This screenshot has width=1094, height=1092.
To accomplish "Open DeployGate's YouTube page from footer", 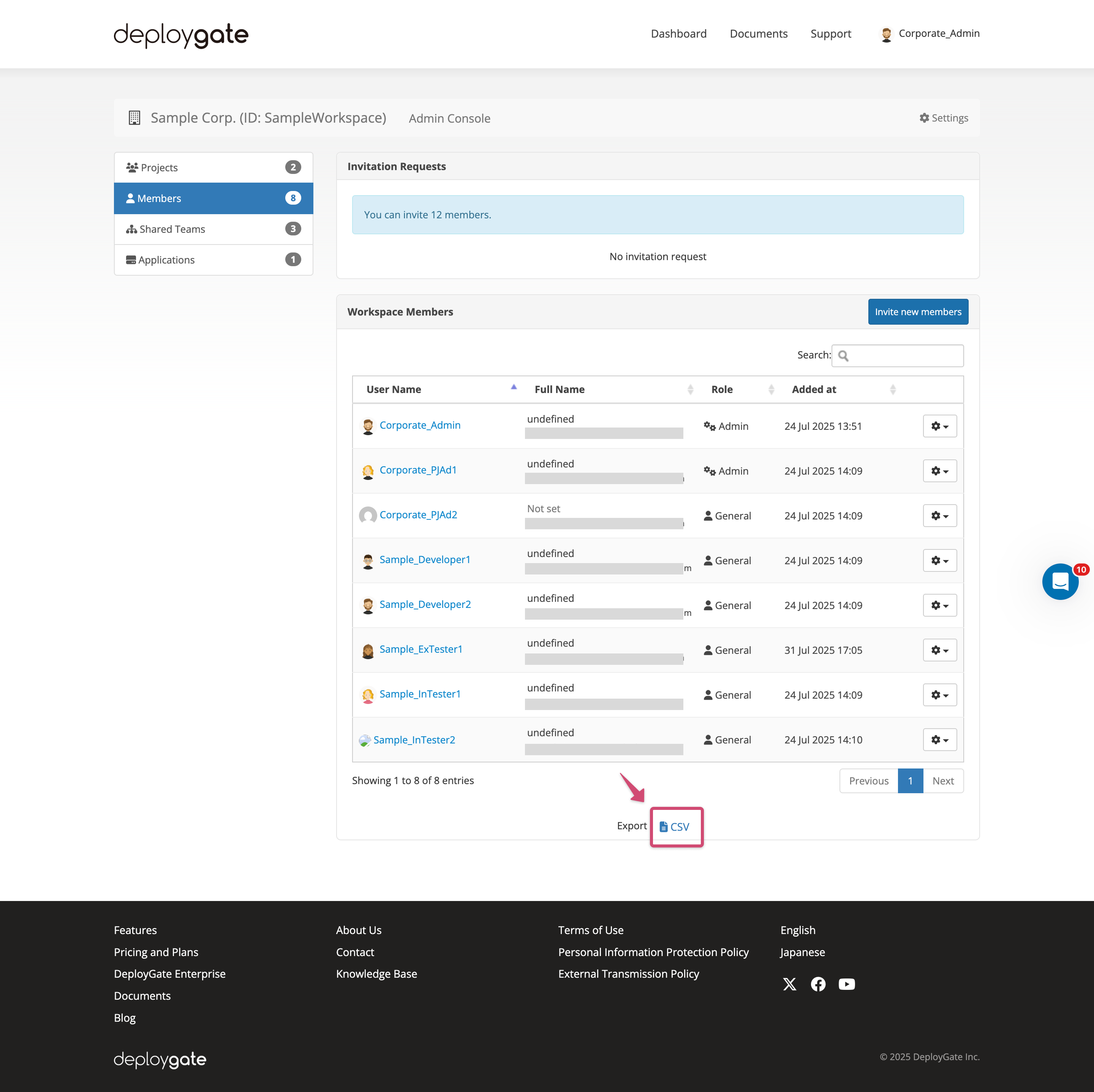I will point(847,984).
